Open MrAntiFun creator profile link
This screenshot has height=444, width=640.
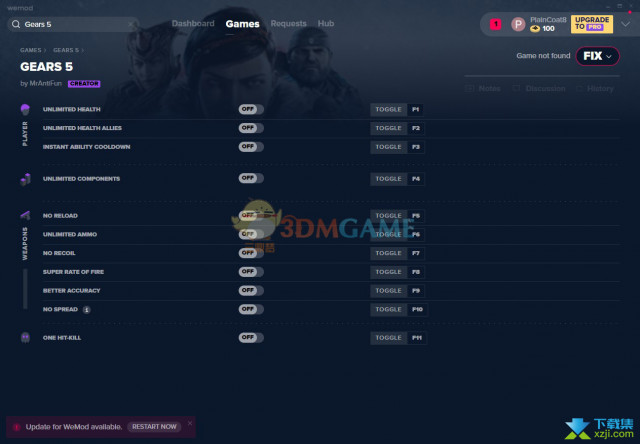tap(45, 83)
